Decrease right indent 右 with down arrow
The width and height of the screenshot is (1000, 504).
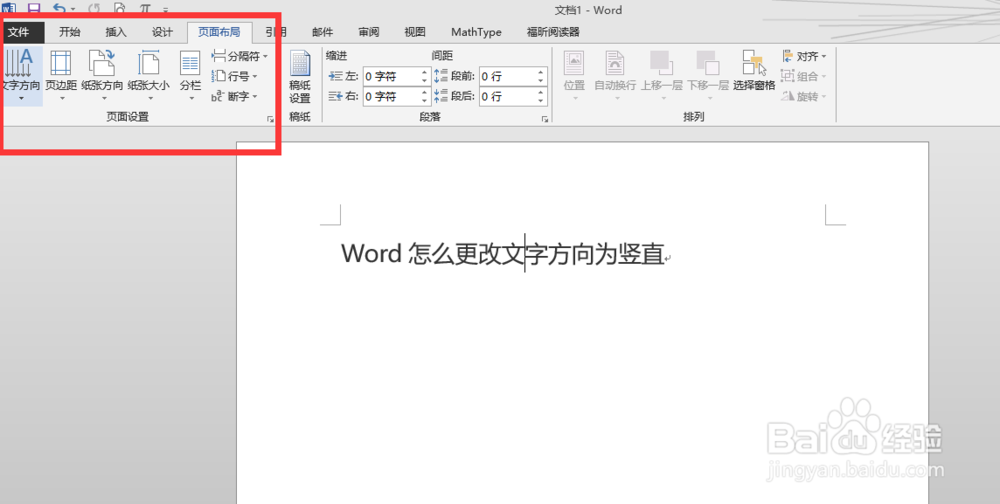(425, 101)
